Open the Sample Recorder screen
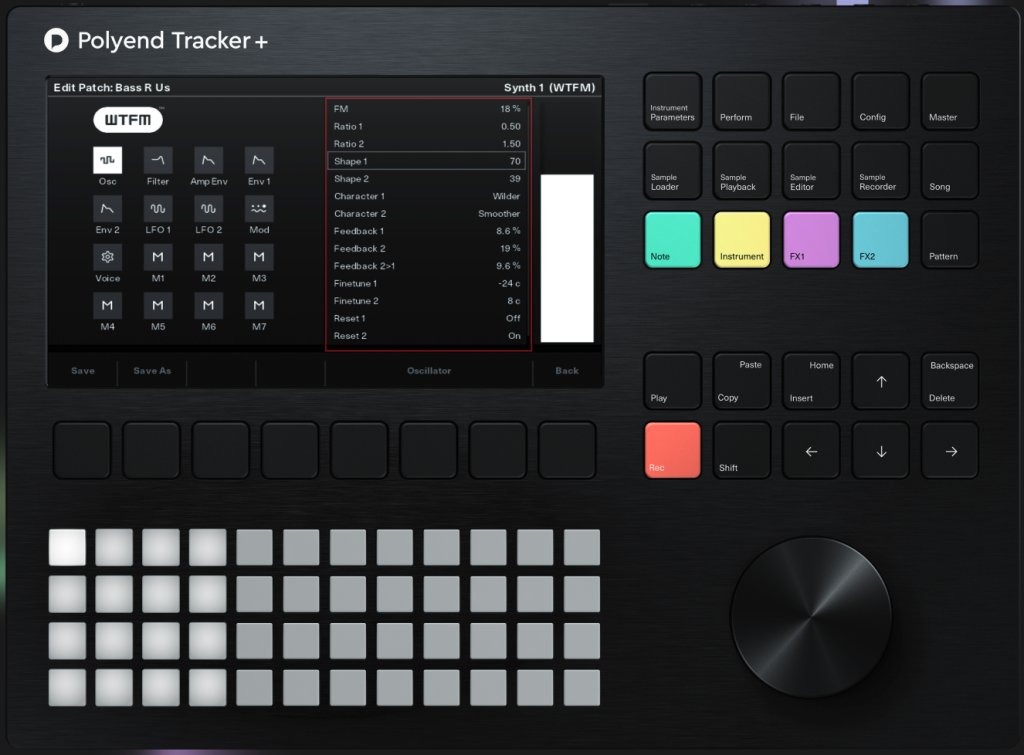Screen dimensions: 1024x755 coord(881,170)
